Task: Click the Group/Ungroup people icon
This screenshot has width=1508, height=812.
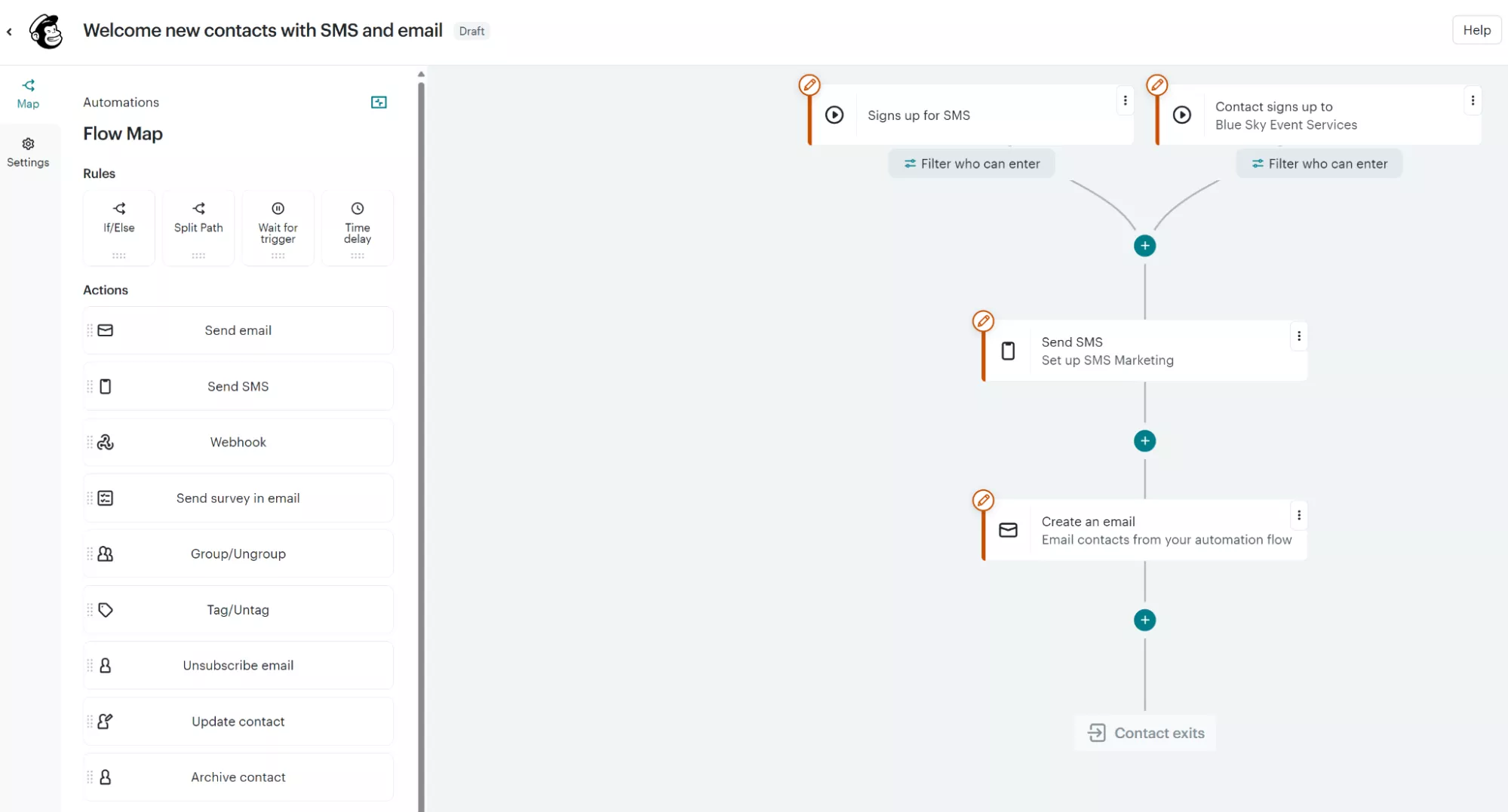Action: 106,553
